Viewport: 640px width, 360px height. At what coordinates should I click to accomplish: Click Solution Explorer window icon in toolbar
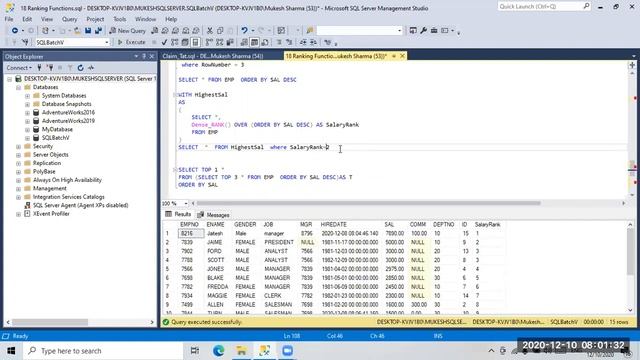point(413,31)
